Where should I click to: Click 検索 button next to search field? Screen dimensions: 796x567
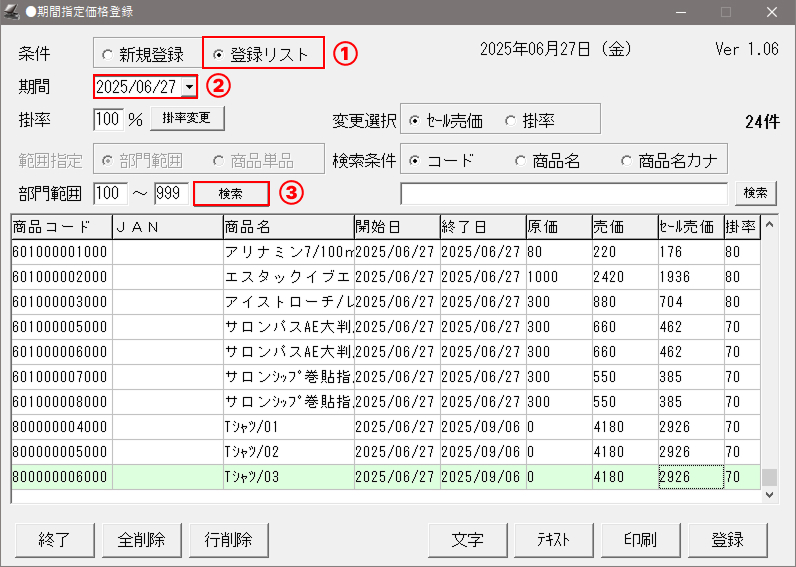756,193
